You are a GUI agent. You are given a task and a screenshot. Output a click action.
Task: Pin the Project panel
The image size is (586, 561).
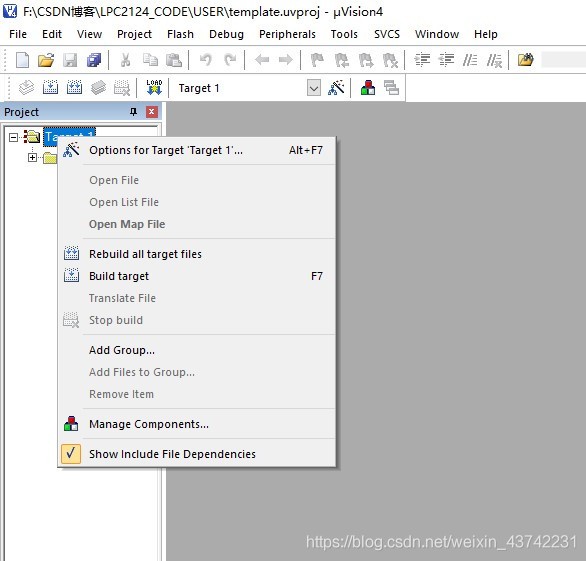(133, 111)
